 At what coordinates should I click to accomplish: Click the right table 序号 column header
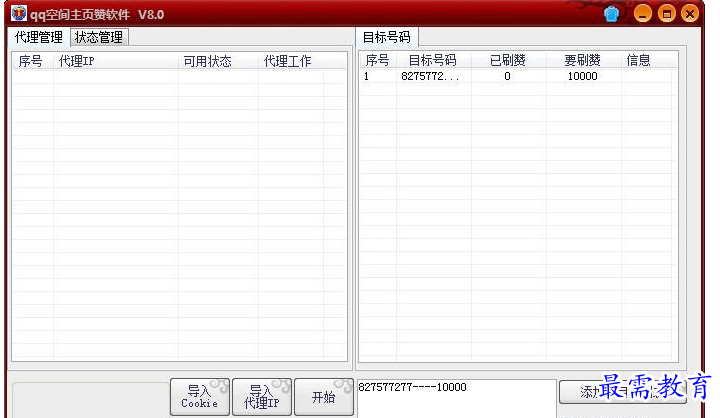coord(377,60)
